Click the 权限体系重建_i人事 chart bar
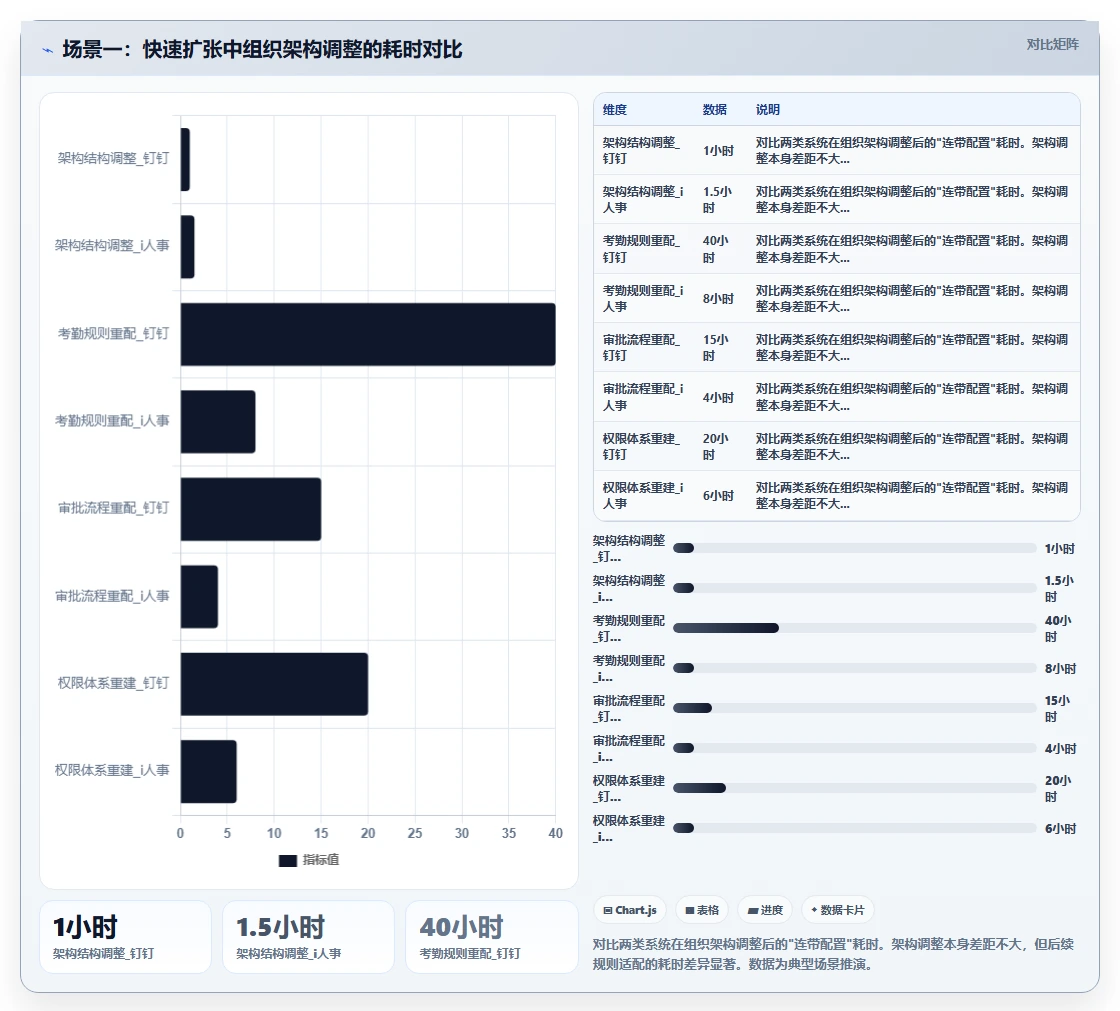This screenshot has height=1011, width=1120. click(209, 772)
